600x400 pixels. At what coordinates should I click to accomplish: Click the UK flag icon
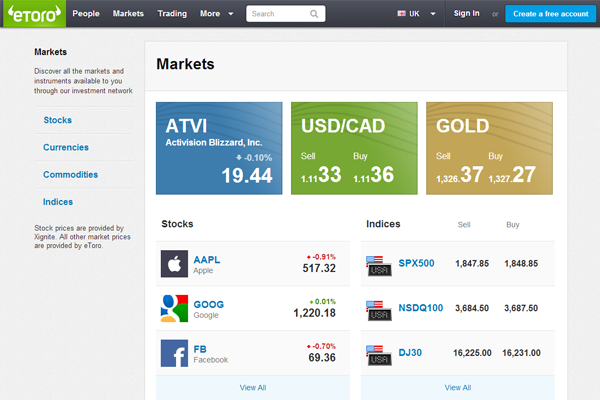pyautogui.click(x=401, y=14)
